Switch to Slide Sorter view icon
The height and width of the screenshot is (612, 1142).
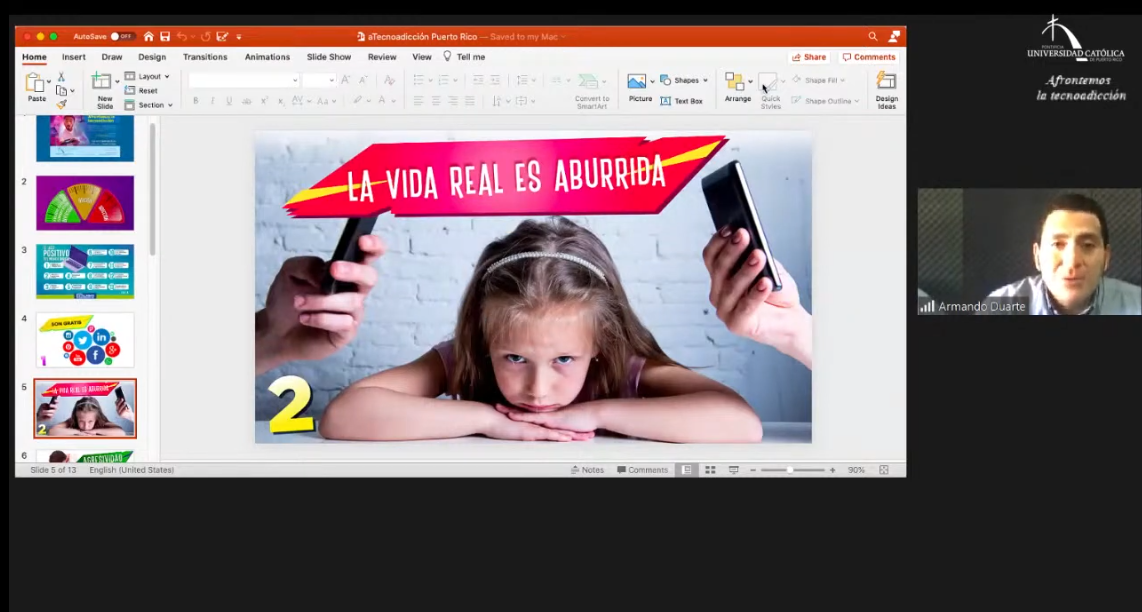(710, 470)
